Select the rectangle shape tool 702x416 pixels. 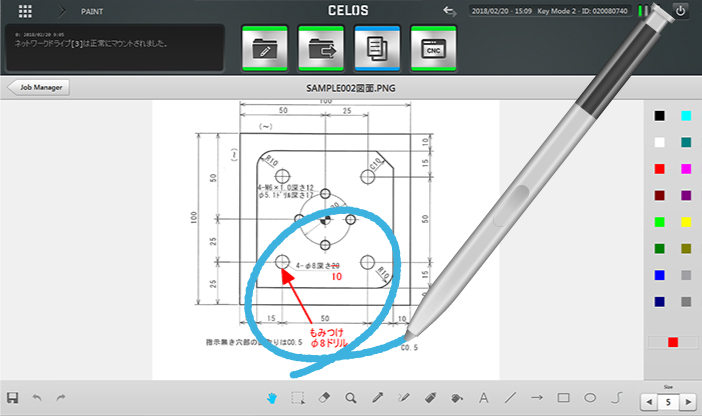pos(564,398)
